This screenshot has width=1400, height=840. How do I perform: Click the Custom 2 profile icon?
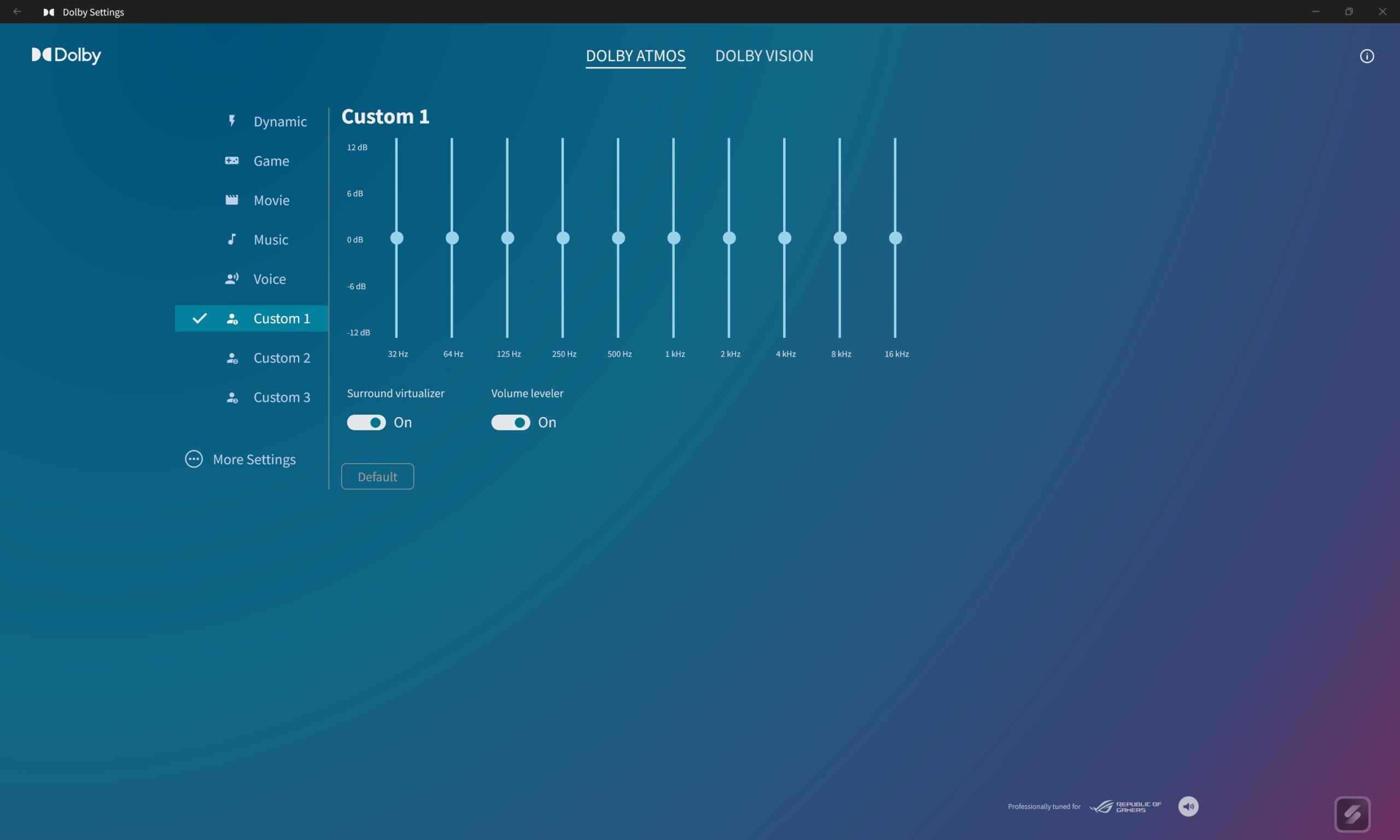(x=232, y=358)
